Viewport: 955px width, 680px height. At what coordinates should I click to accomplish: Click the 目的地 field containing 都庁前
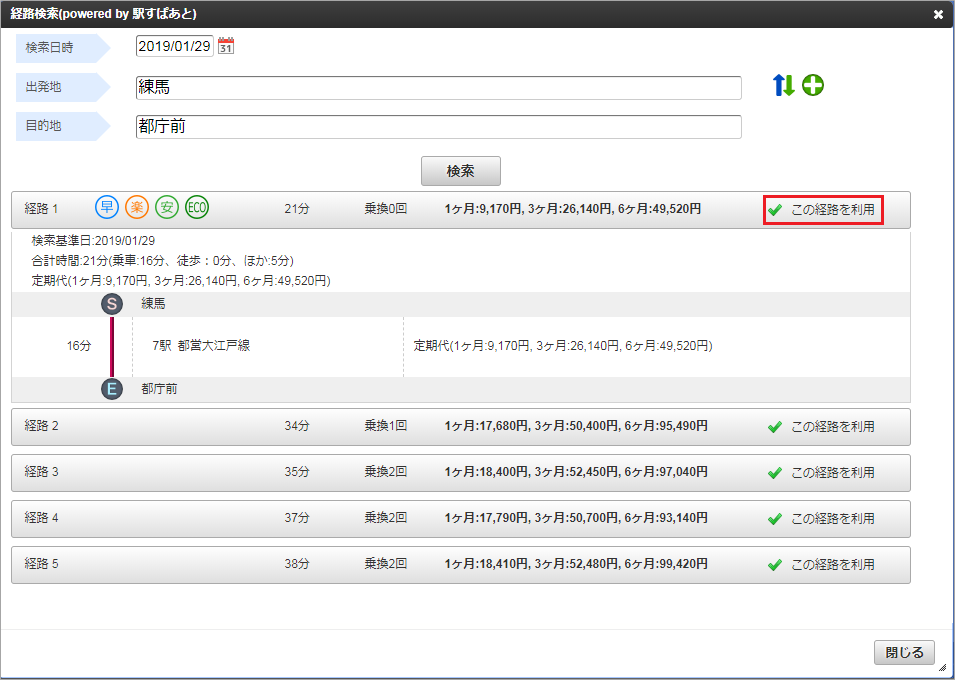tap(439, 127)
